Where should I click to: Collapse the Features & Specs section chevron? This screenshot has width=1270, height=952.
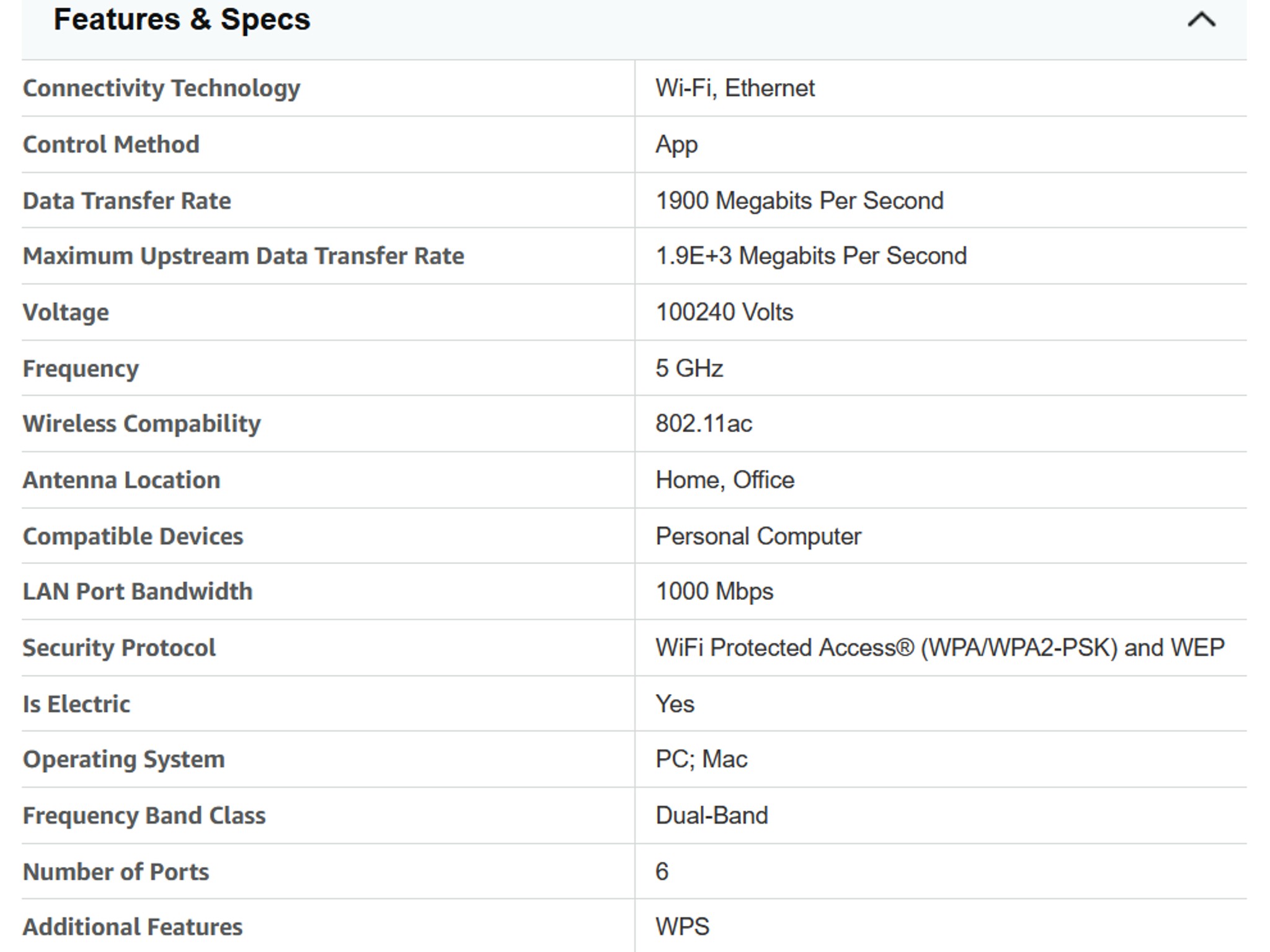point(1201,20)
